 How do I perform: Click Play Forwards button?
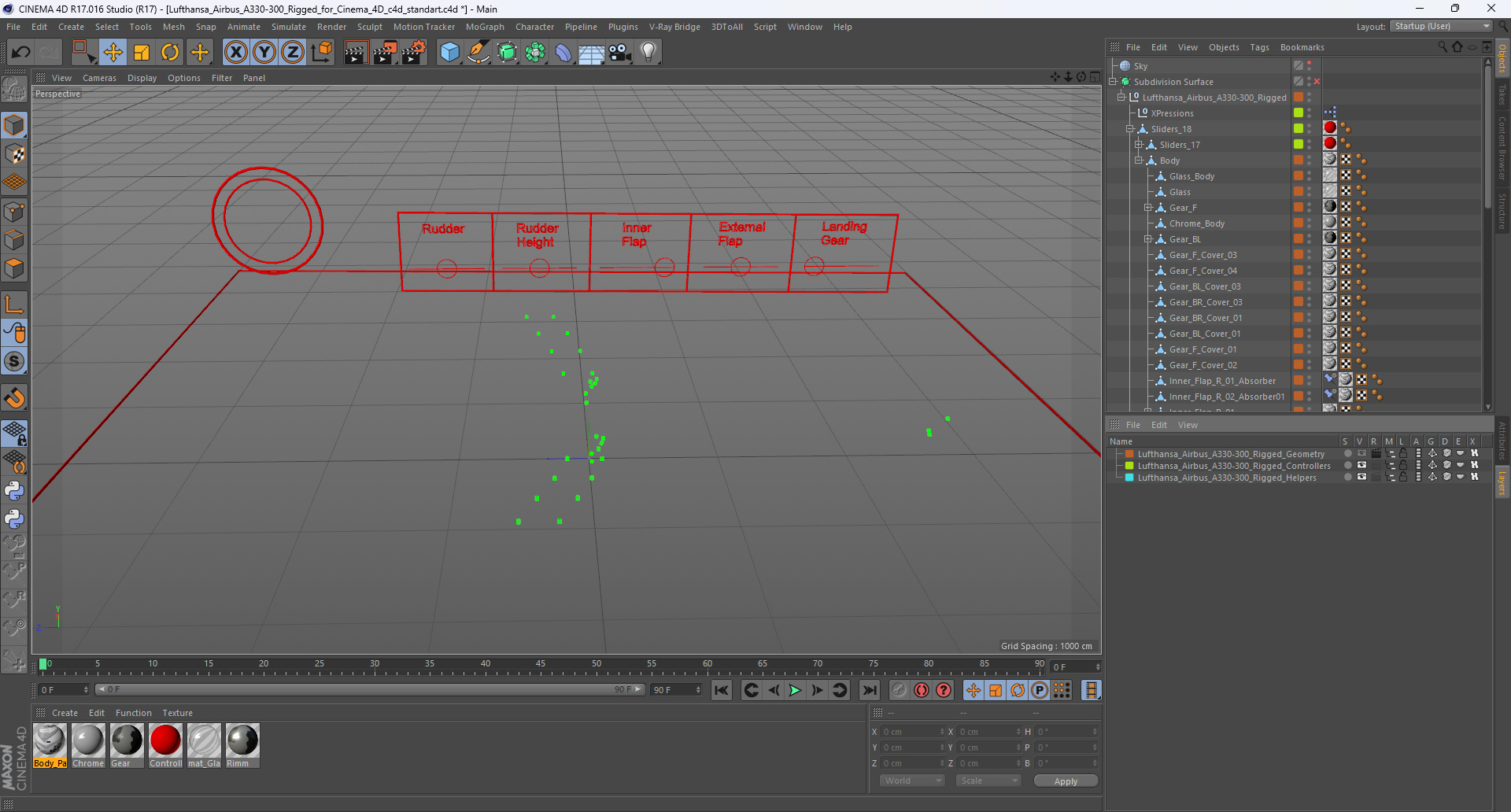tap(796, 690)
